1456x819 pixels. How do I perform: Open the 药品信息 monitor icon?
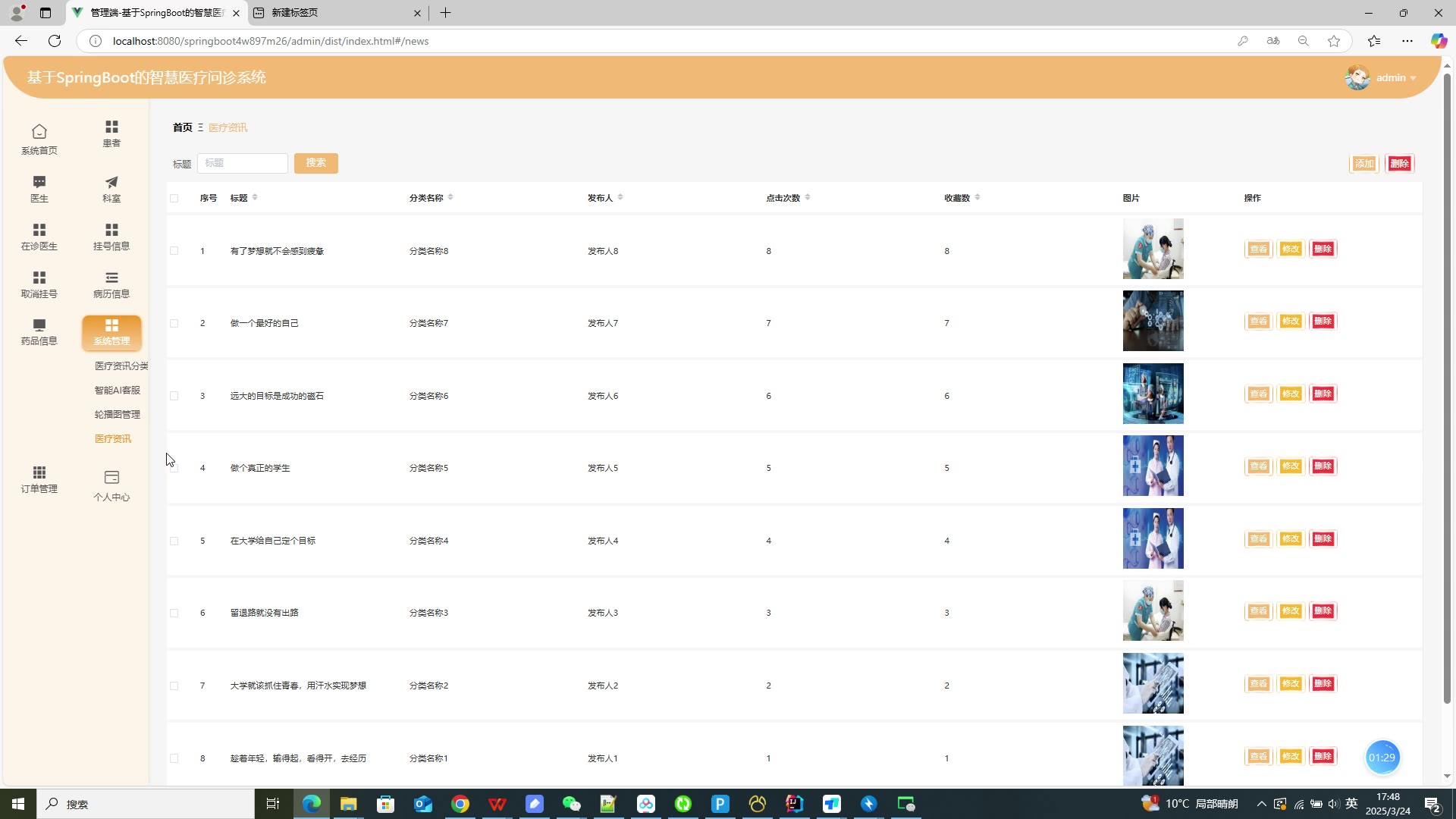39,325
